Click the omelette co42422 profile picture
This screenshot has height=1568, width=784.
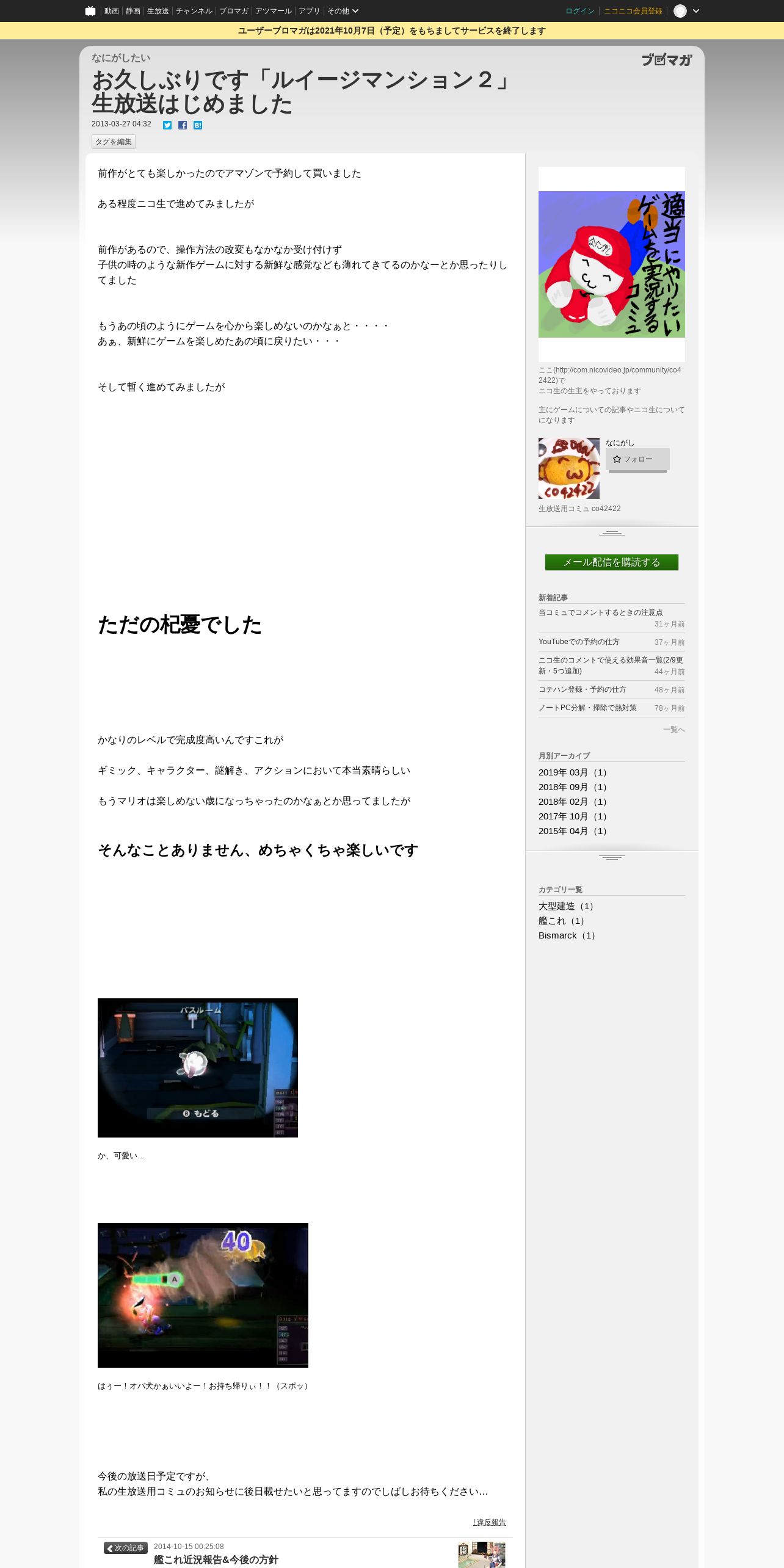pos(569,468)
